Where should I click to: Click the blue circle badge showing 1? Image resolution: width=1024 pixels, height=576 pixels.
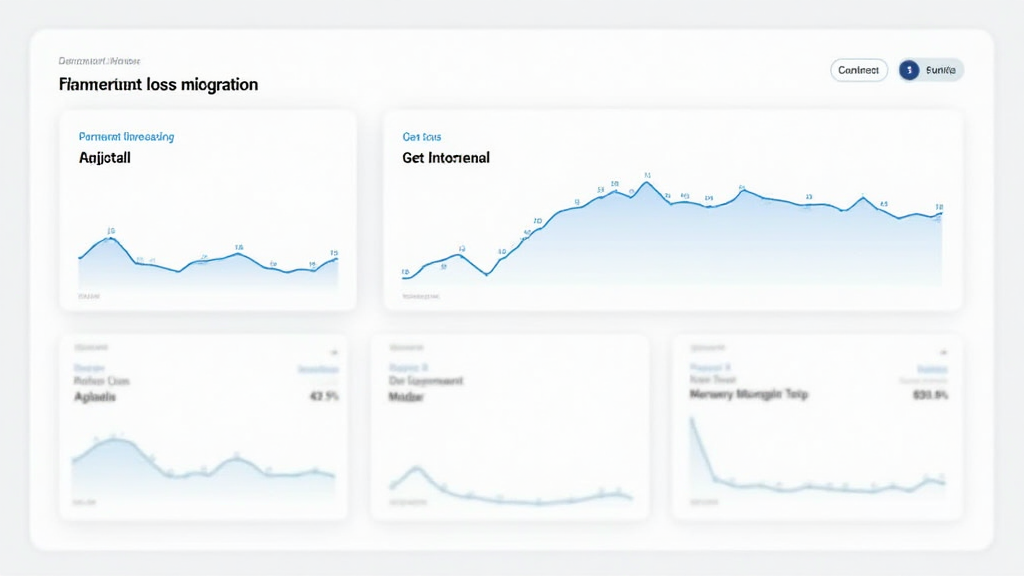(909, 70)
